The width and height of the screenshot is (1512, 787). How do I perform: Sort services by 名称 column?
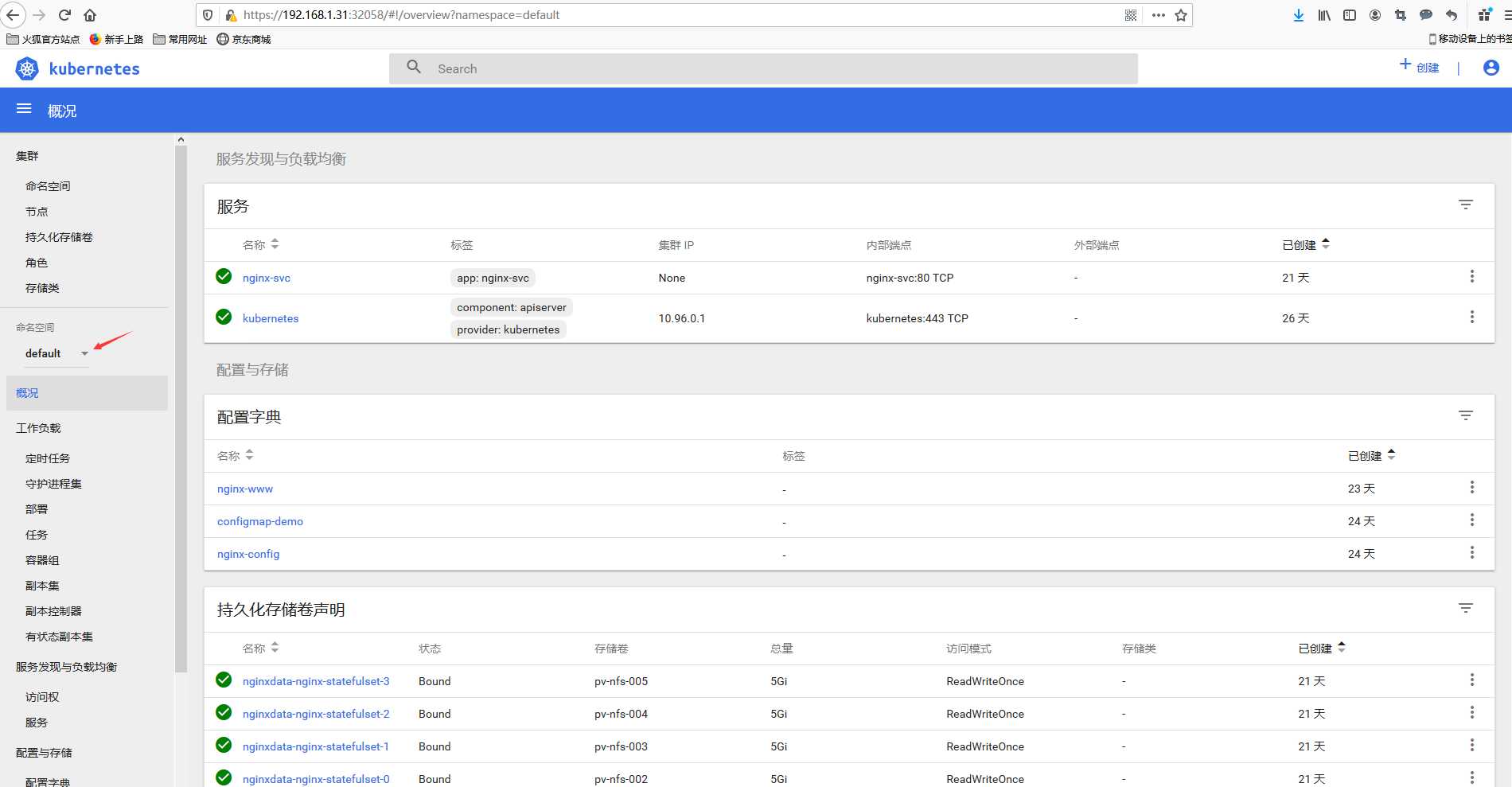pos(260,245)
